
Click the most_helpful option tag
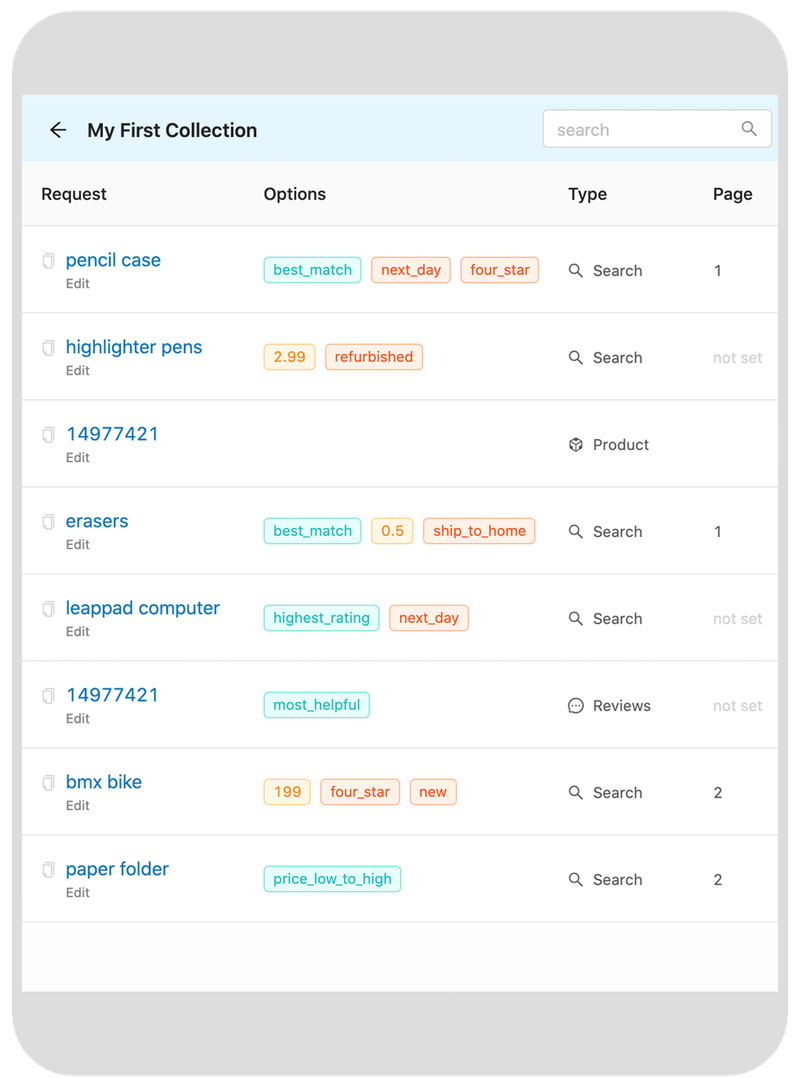[x=316, y=705]
